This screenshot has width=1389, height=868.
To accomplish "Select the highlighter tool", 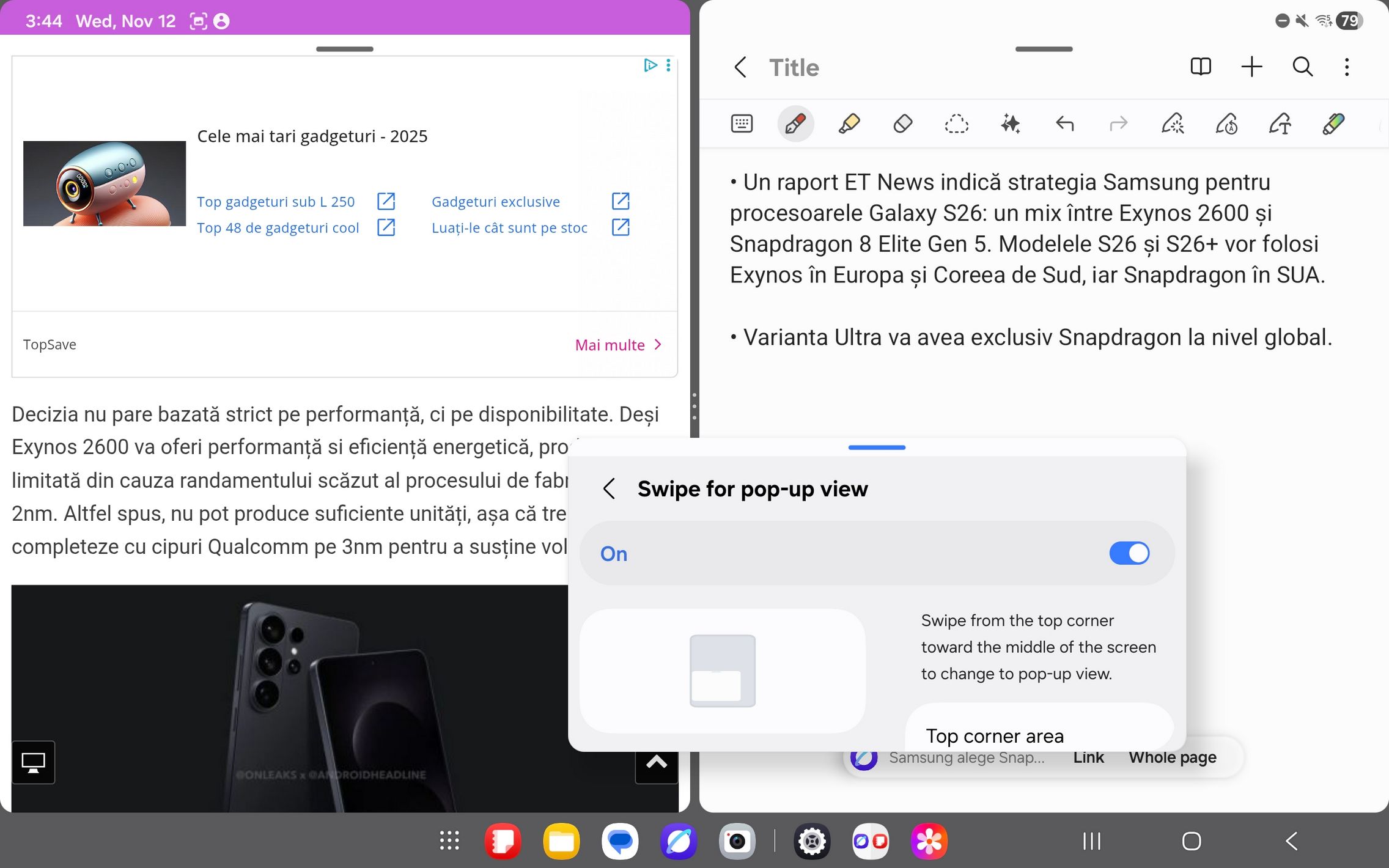I will [849, 124].
